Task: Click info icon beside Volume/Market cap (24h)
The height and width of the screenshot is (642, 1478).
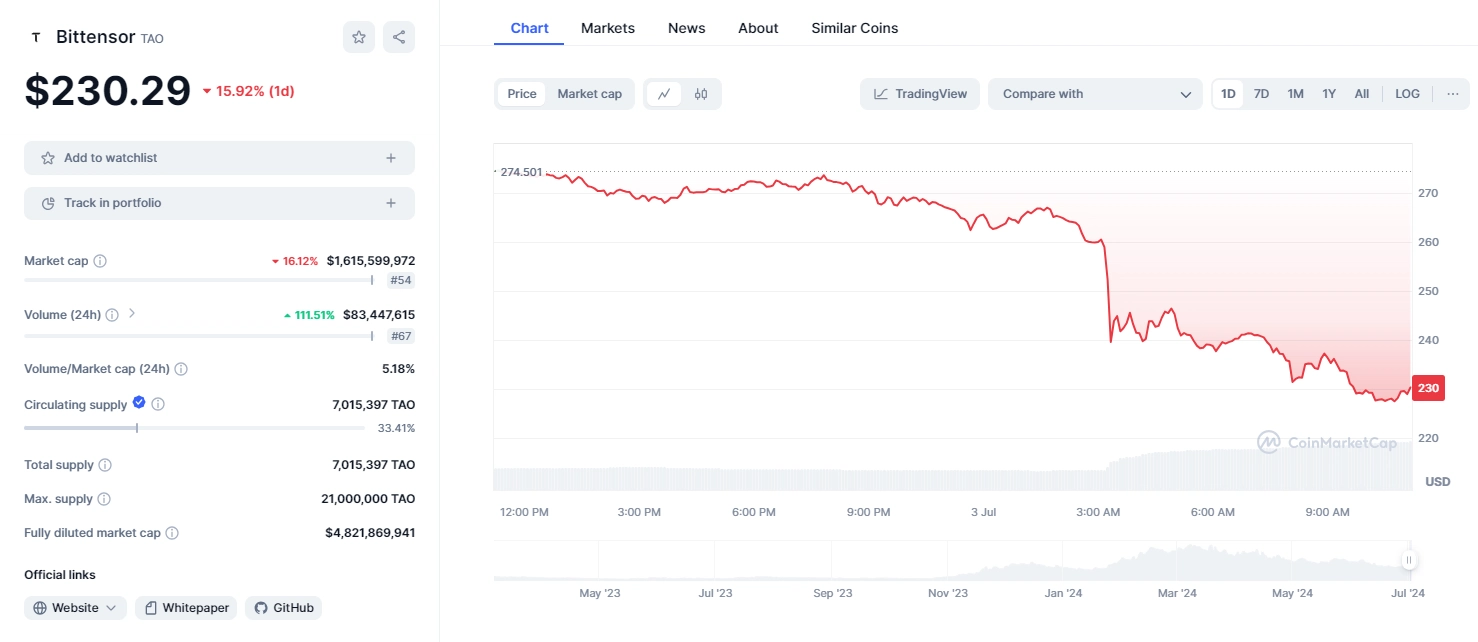Action: tap(181, 369)
